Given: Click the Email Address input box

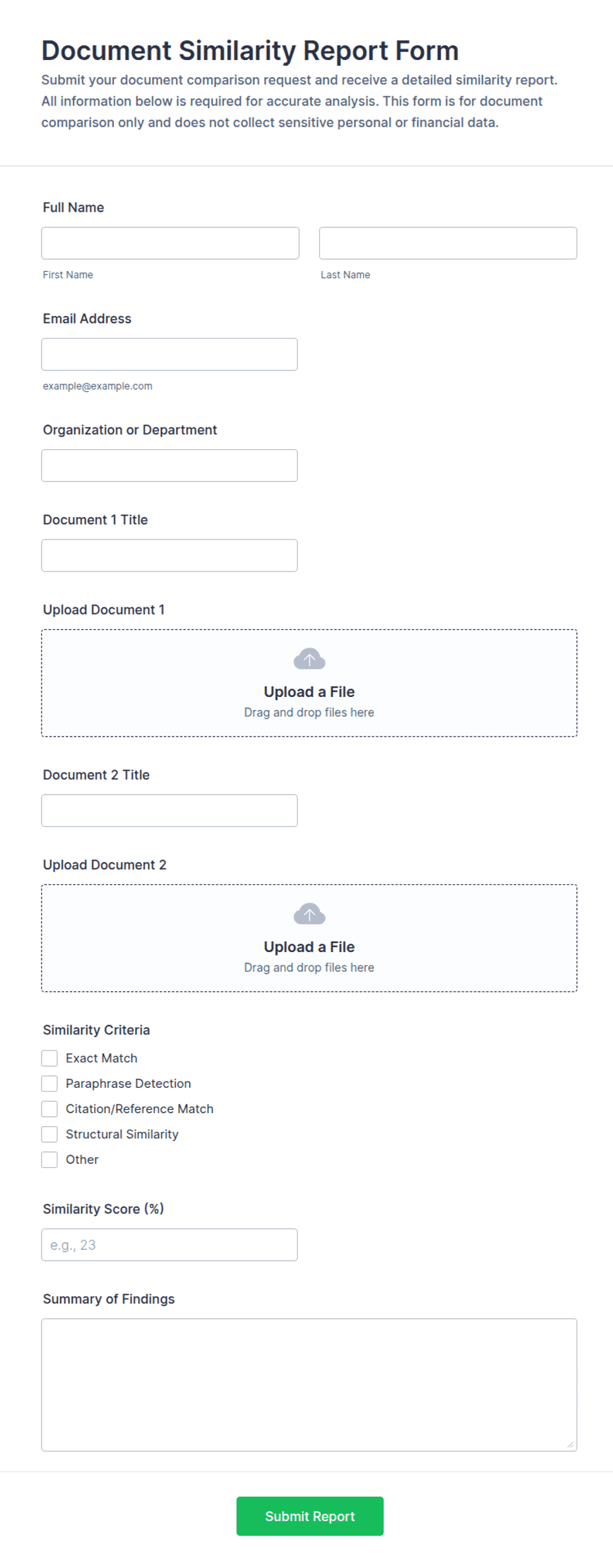Looking at the screenshot, I should click(x=169, y=355).
